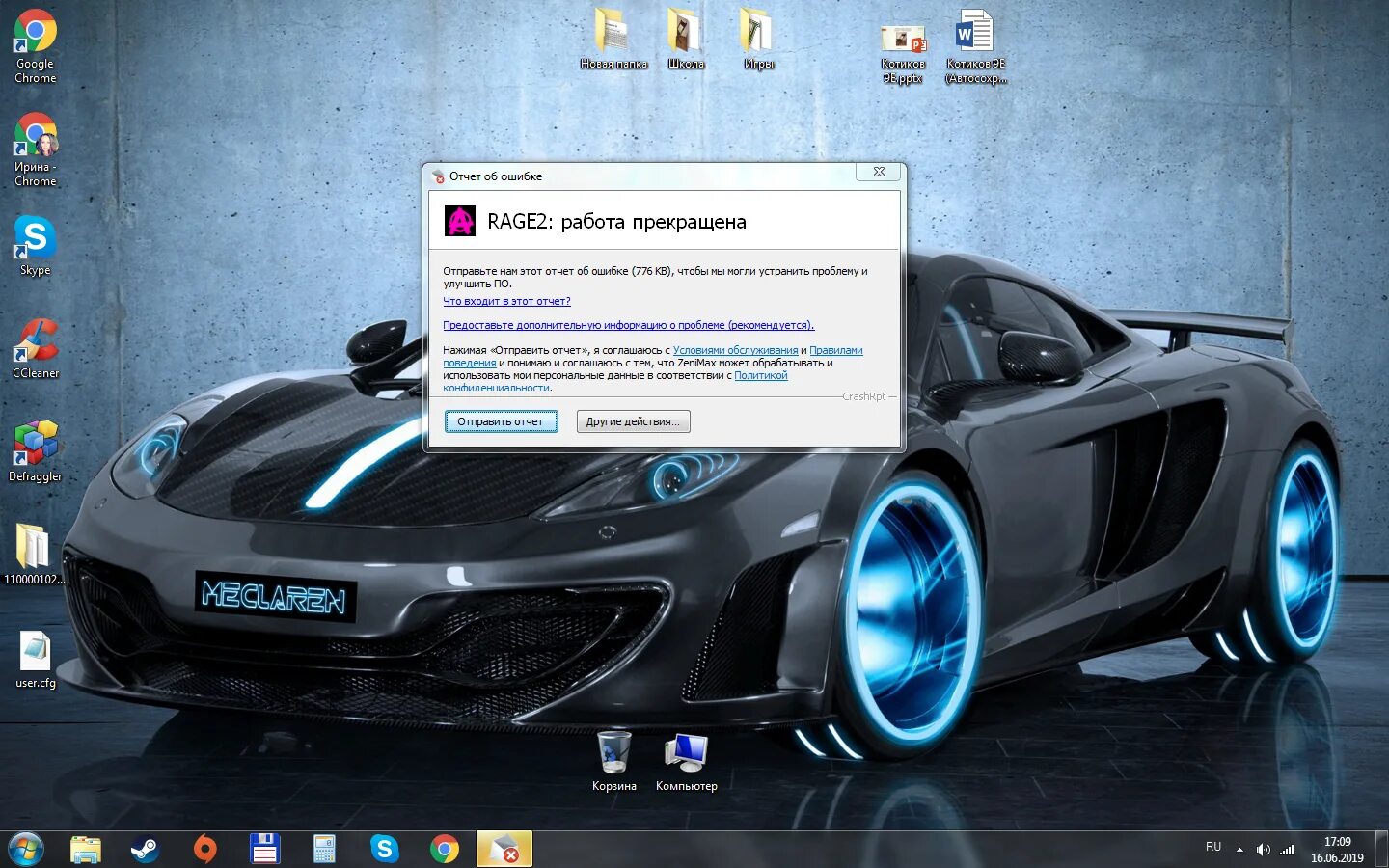Screen dimensions: 1389x868
Task: Click the 'Отчет об ошибке' title text
Action: tap(496, 176)
